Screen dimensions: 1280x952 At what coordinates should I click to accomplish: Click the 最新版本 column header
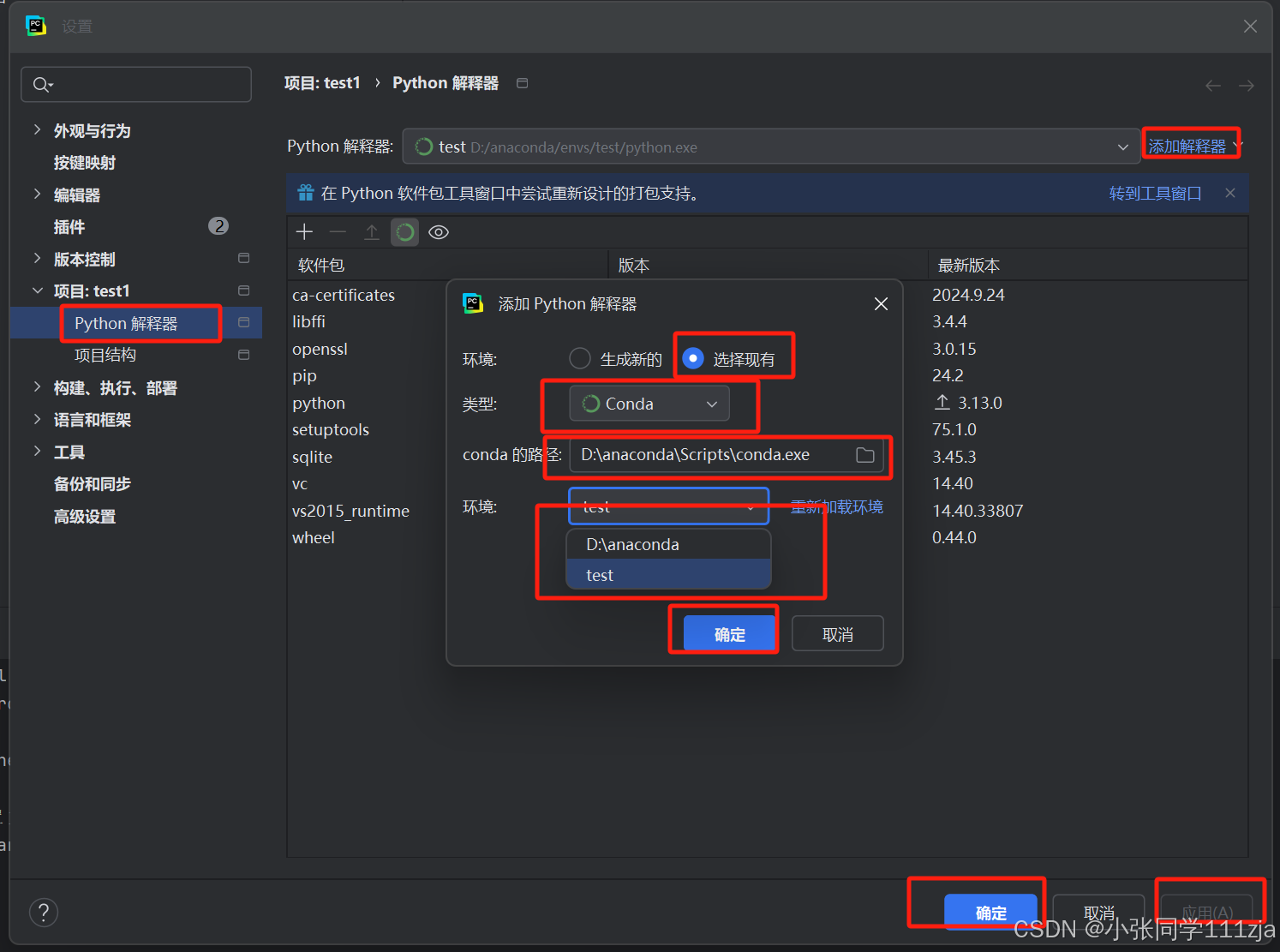point(1087,265)
